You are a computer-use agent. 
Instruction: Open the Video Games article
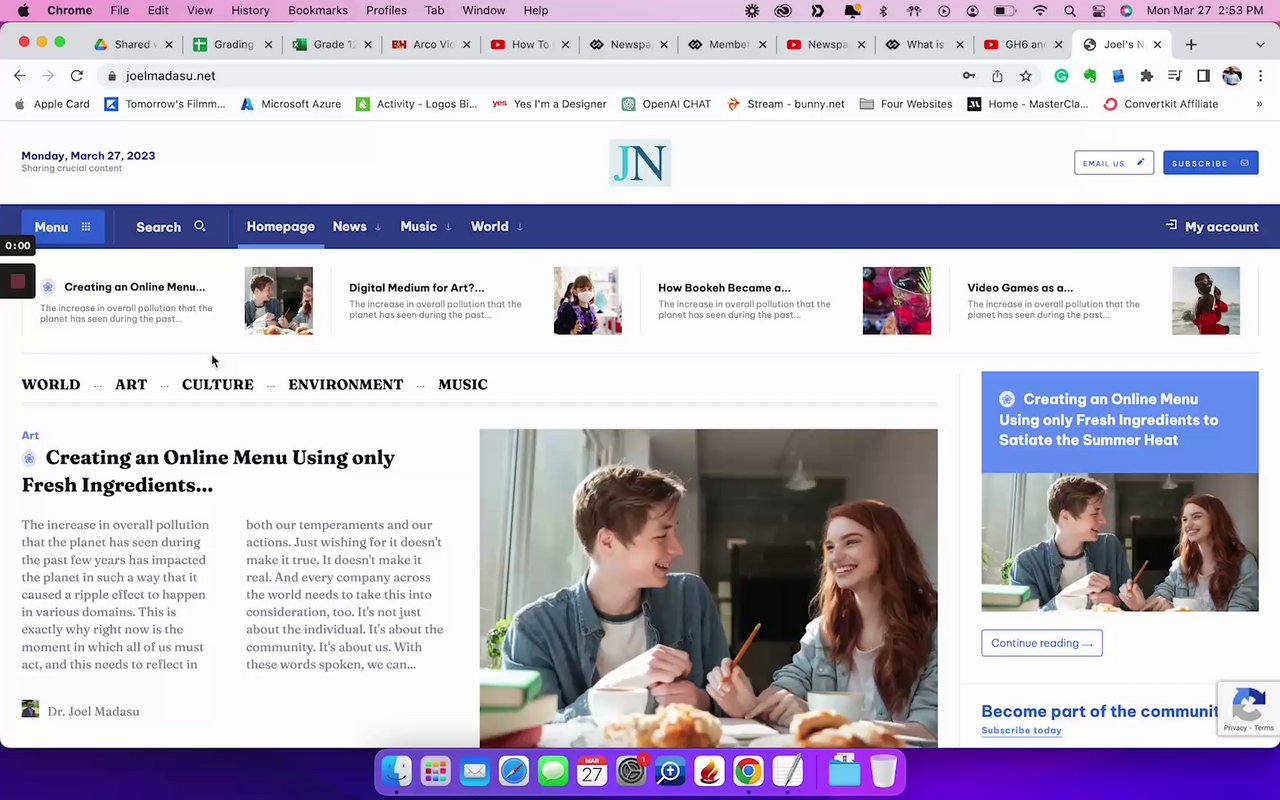click(x=1020, y=288)
